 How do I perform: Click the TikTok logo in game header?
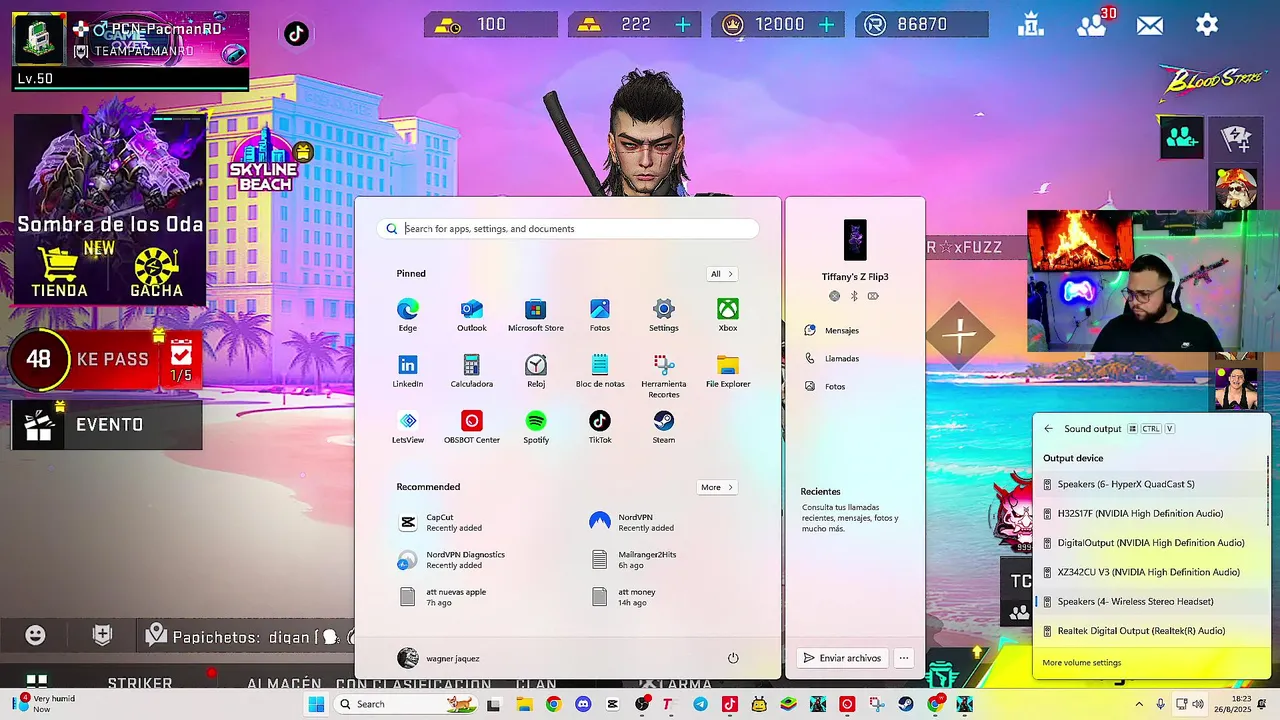pyautogui.click(x=295, y=34)
